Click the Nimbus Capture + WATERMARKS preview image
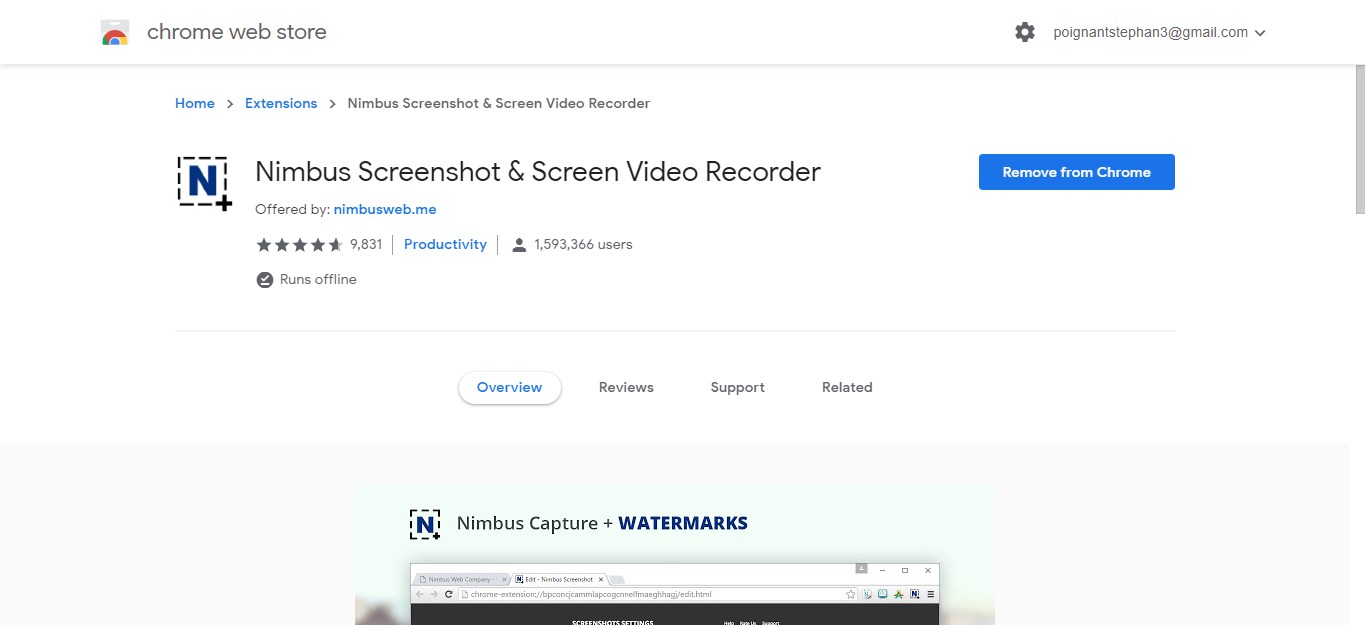Image resolution: width=1366 pixels, height=625 pixels. pos(675,555)
